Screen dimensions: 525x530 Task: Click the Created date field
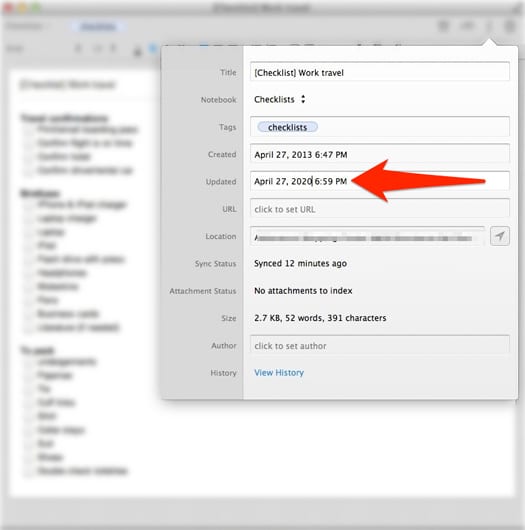point(380,154)
